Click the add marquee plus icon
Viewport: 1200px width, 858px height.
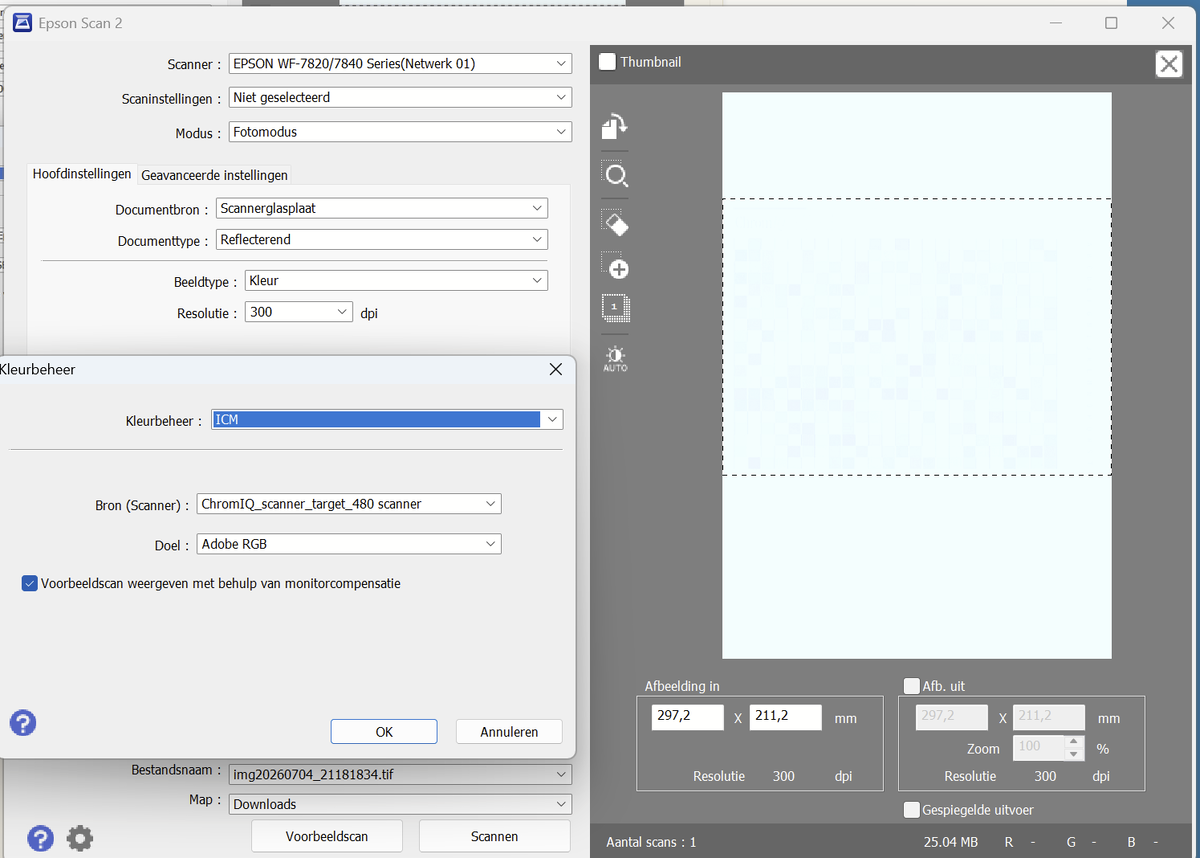(x=615, y=266)
